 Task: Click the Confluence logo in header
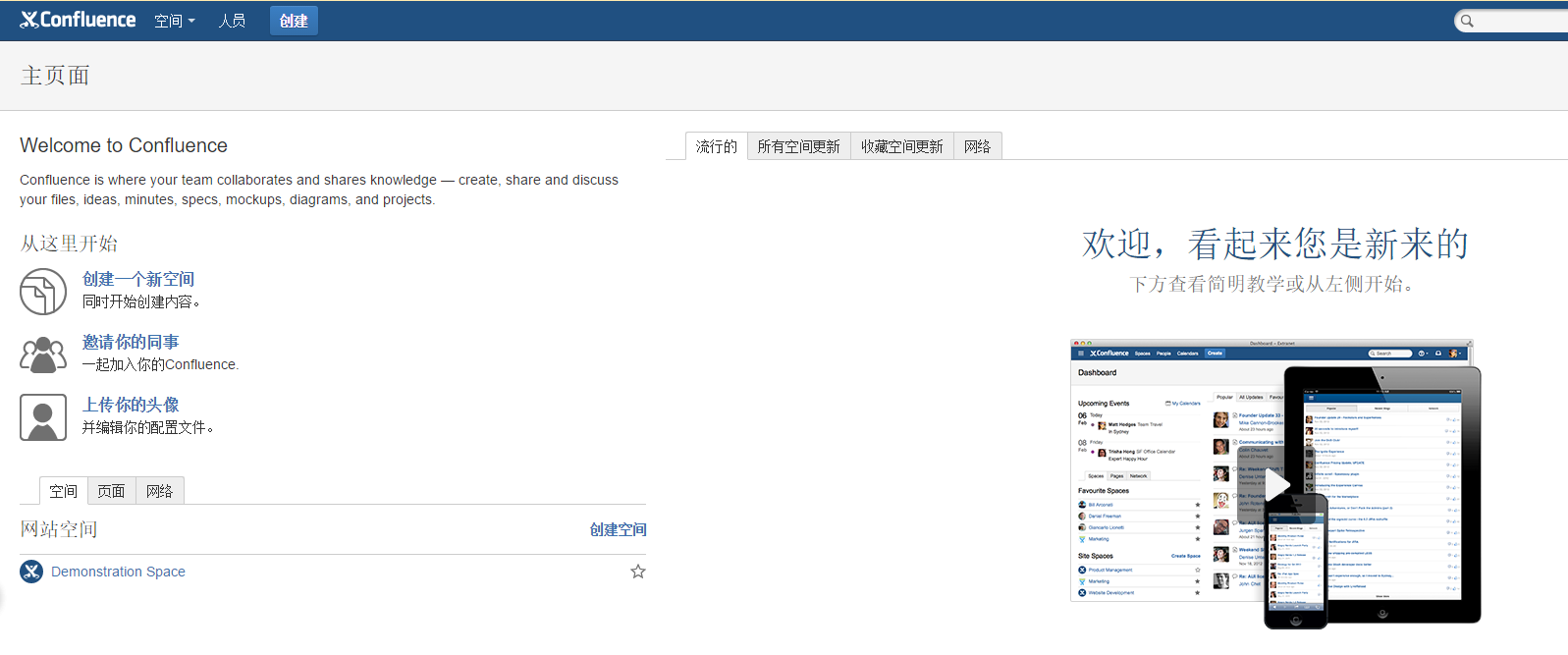pos(78,20)
